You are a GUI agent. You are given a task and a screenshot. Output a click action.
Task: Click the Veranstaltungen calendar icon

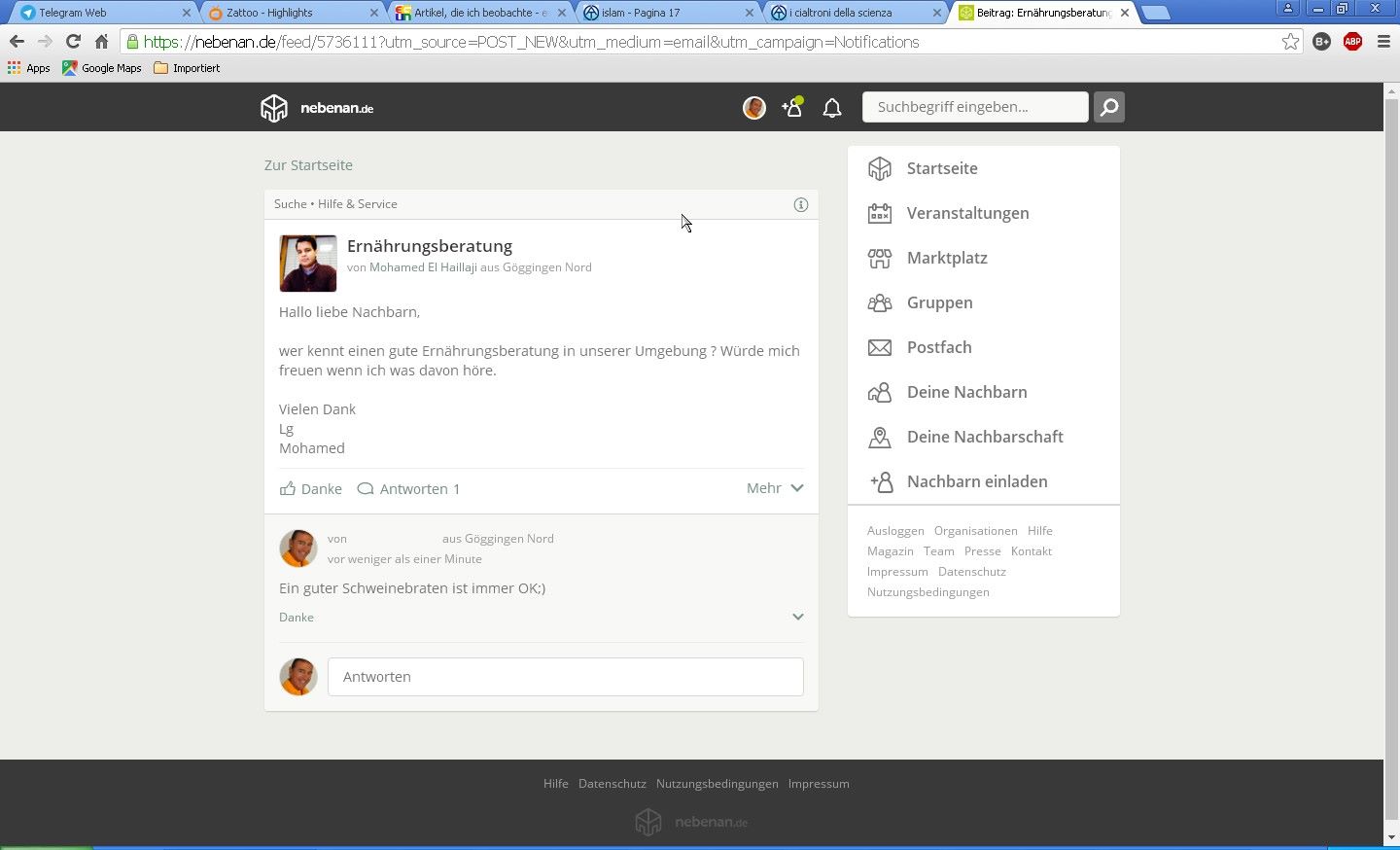click(x=880, y=213)
